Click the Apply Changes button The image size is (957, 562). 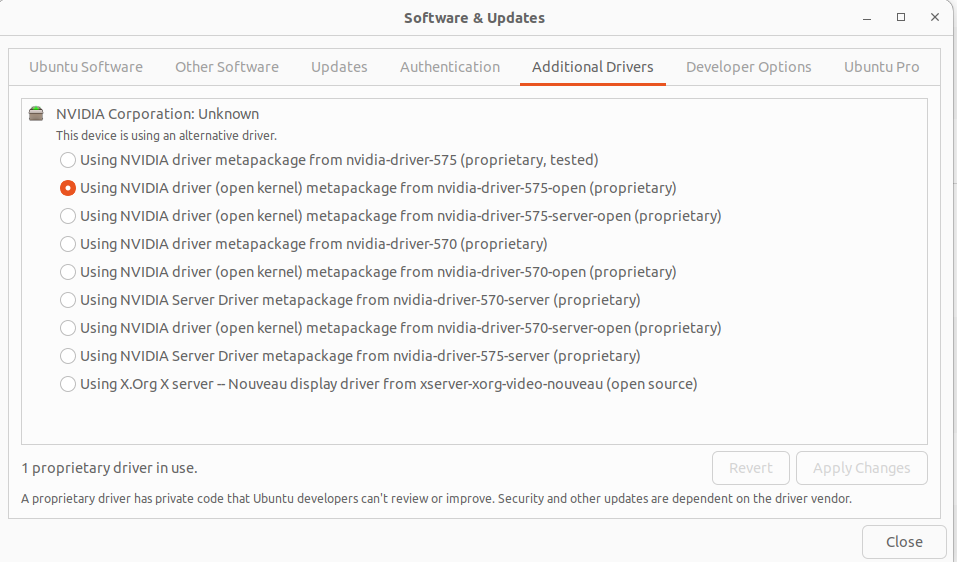[x=861, y=468]
